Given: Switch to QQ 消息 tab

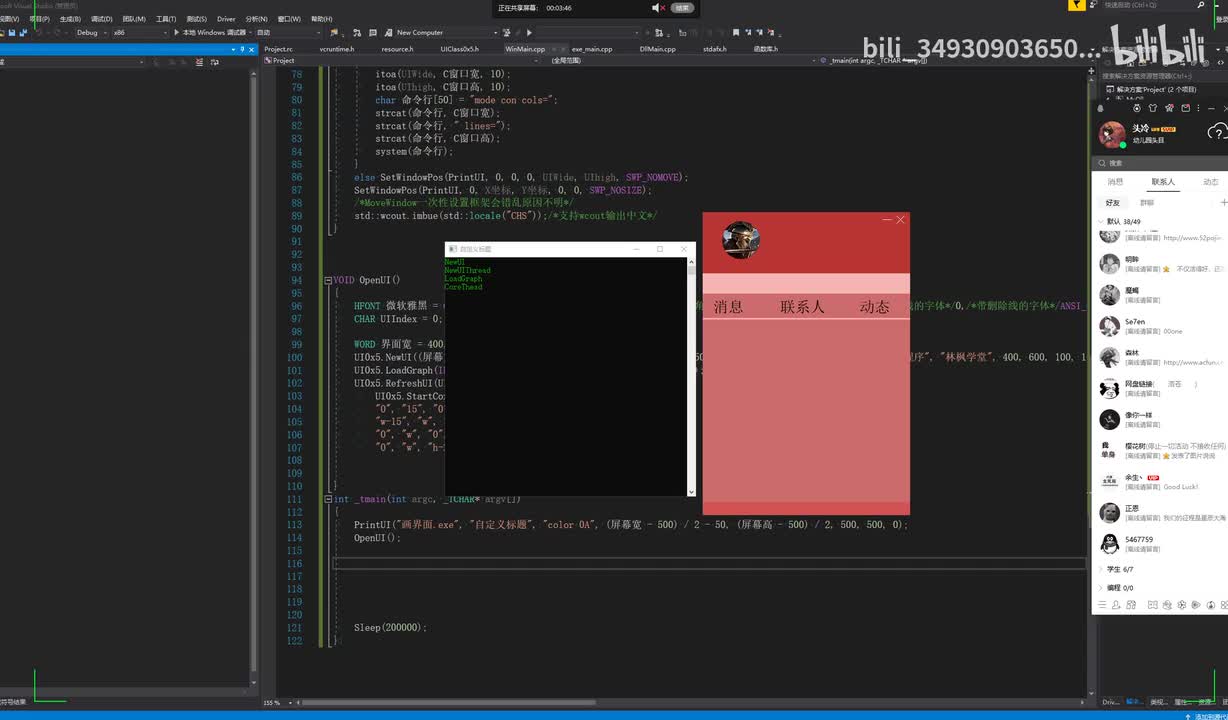Looking at the screenshot, I should tap(1115, 182).
